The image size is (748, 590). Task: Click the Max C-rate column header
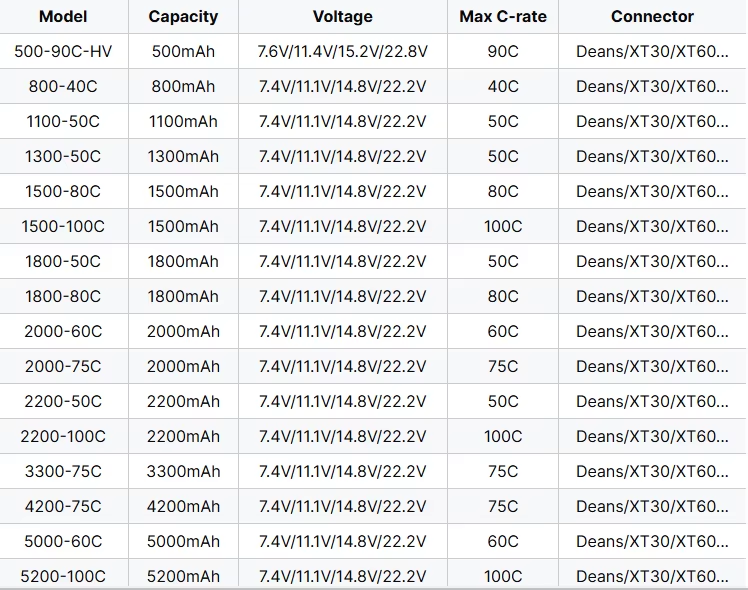click(502, 17)
